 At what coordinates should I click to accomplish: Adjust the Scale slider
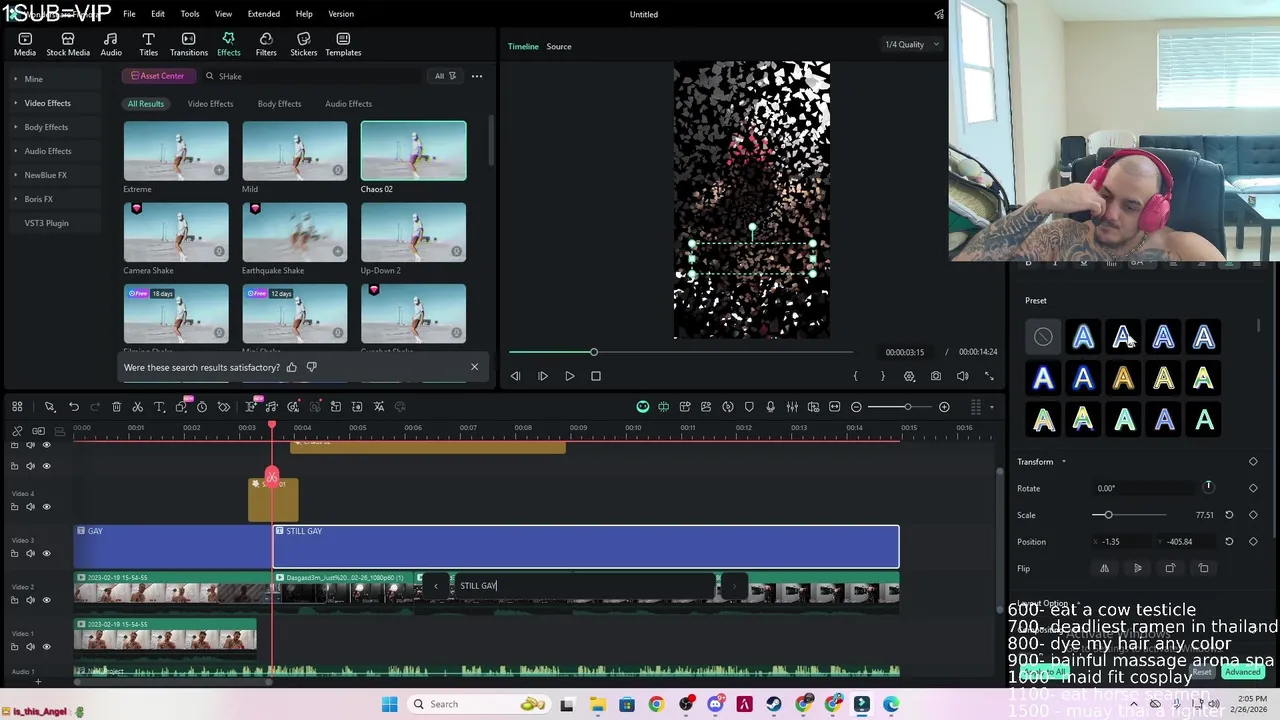1129,515
